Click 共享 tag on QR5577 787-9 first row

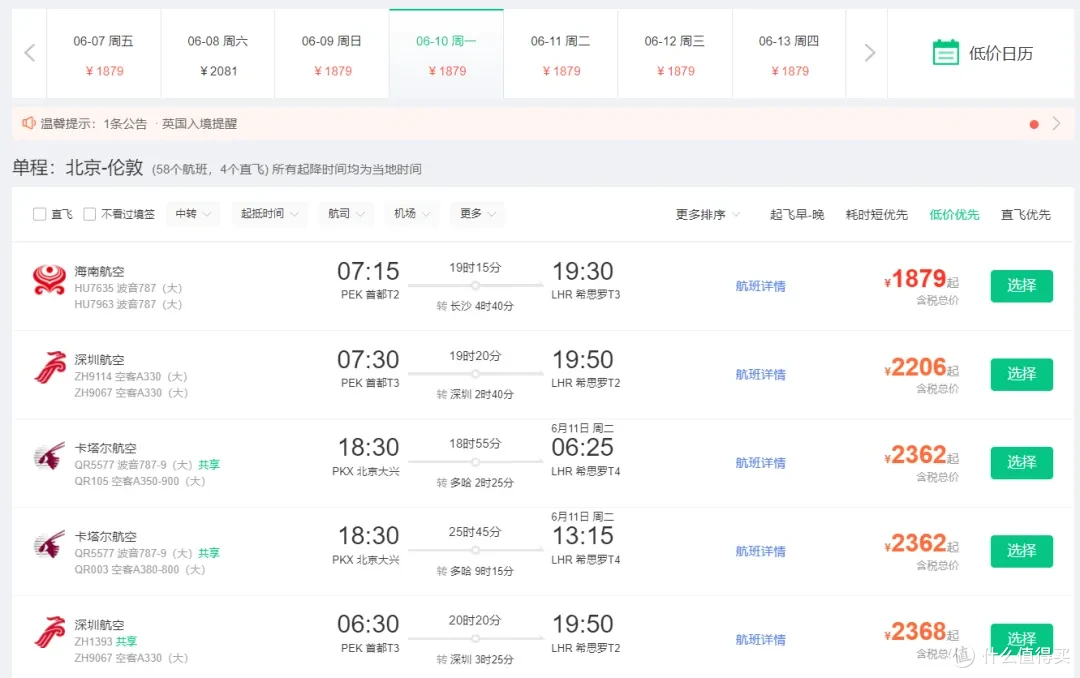point(209,464)
